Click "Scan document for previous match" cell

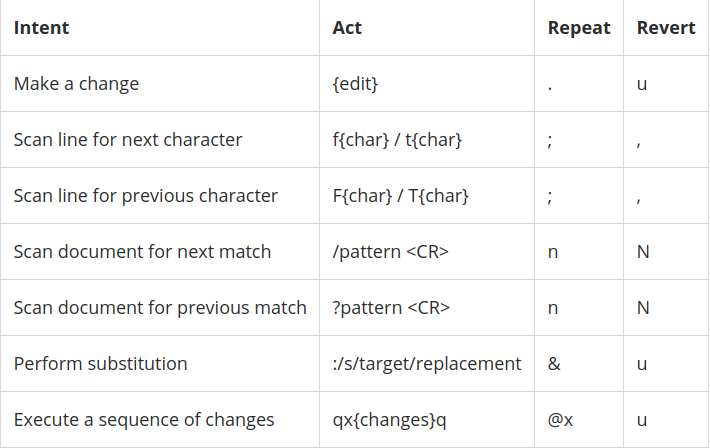[x=160, y=308]
